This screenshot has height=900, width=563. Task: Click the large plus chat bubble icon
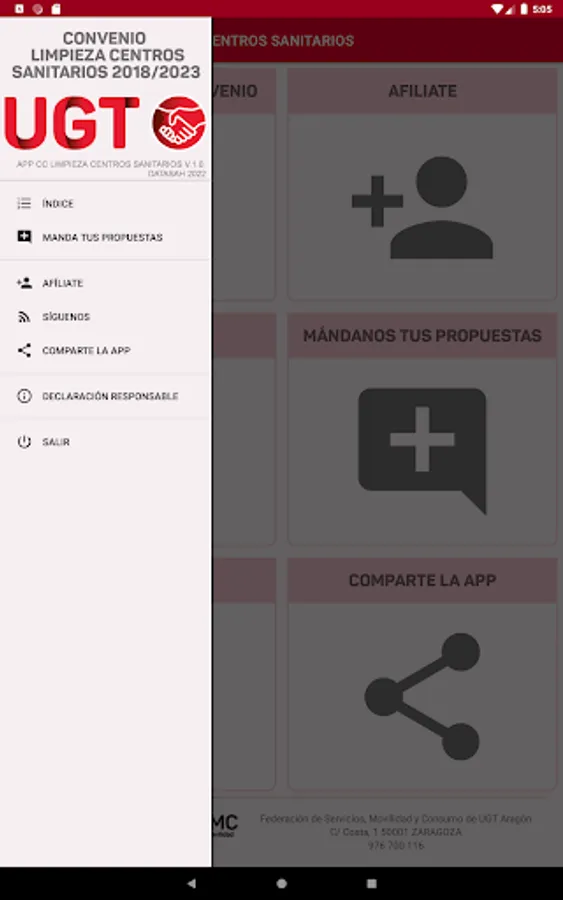tap(422, 450)
